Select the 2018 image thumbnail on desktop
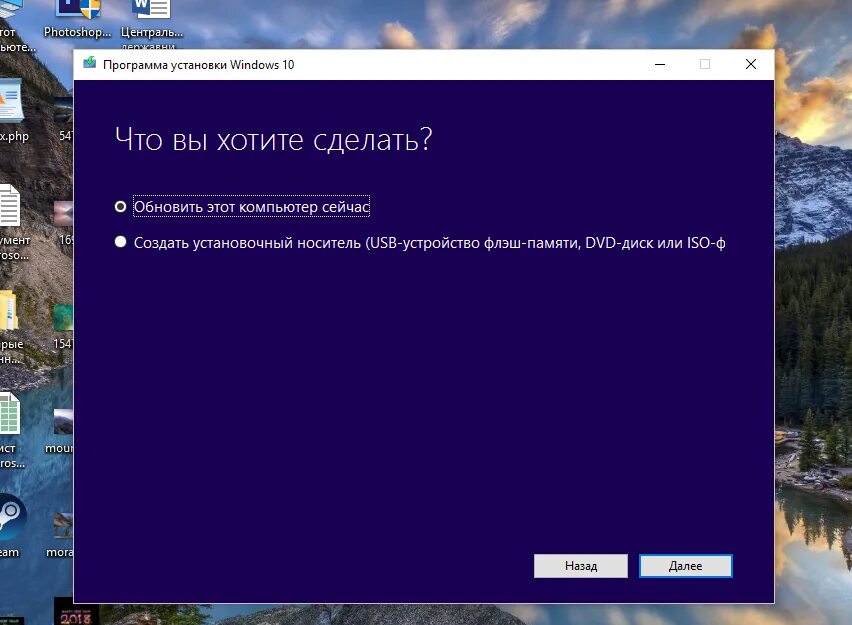The image size is (852, 625). pos(76,611)
